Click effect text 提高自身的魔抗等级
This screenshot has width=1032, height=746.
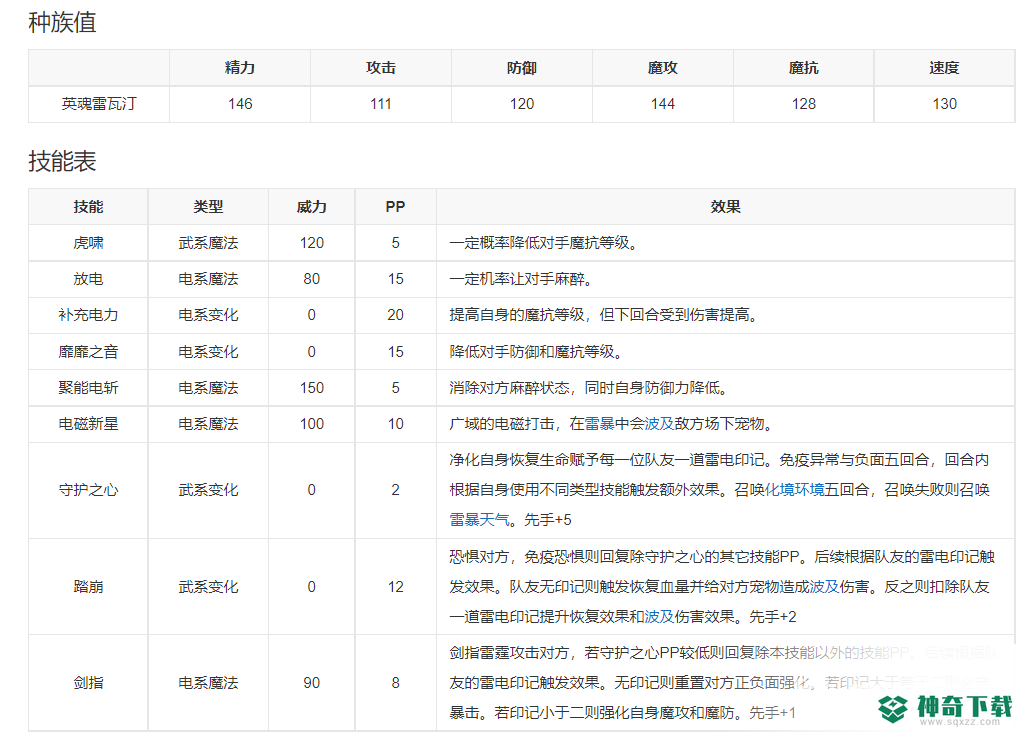(517, 315)
